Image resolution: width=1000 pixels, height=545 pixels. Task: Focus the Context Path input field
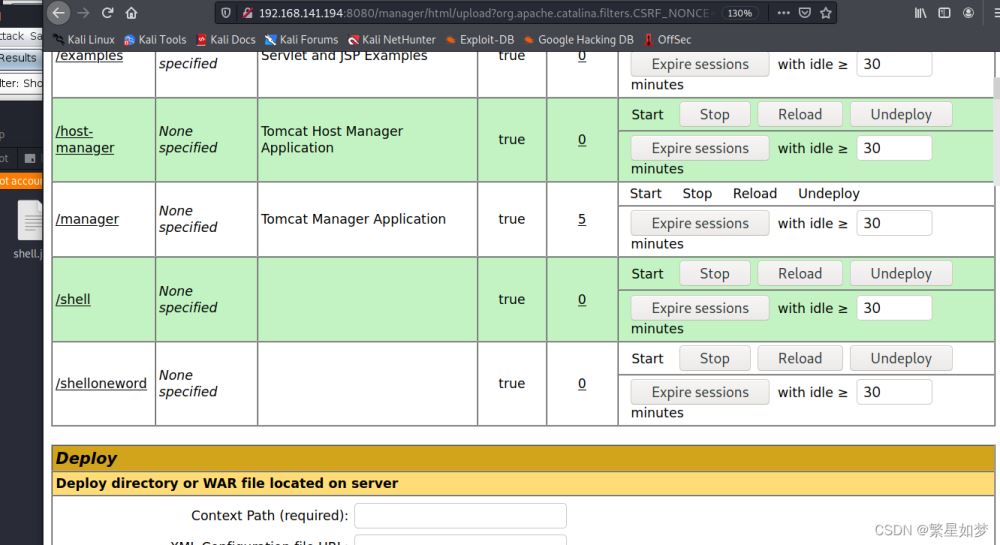click(x=460, y=516)
